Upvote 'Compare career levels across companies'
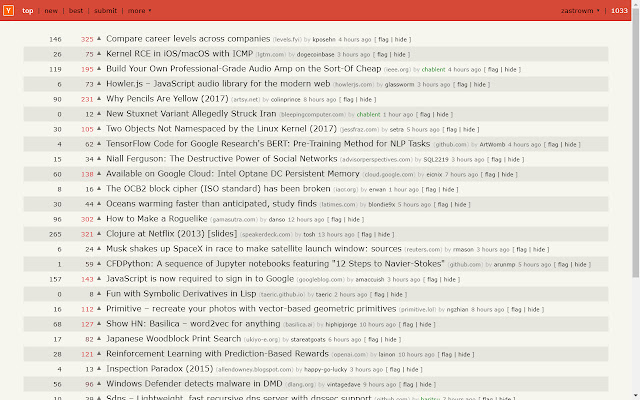 pos(99,38)
